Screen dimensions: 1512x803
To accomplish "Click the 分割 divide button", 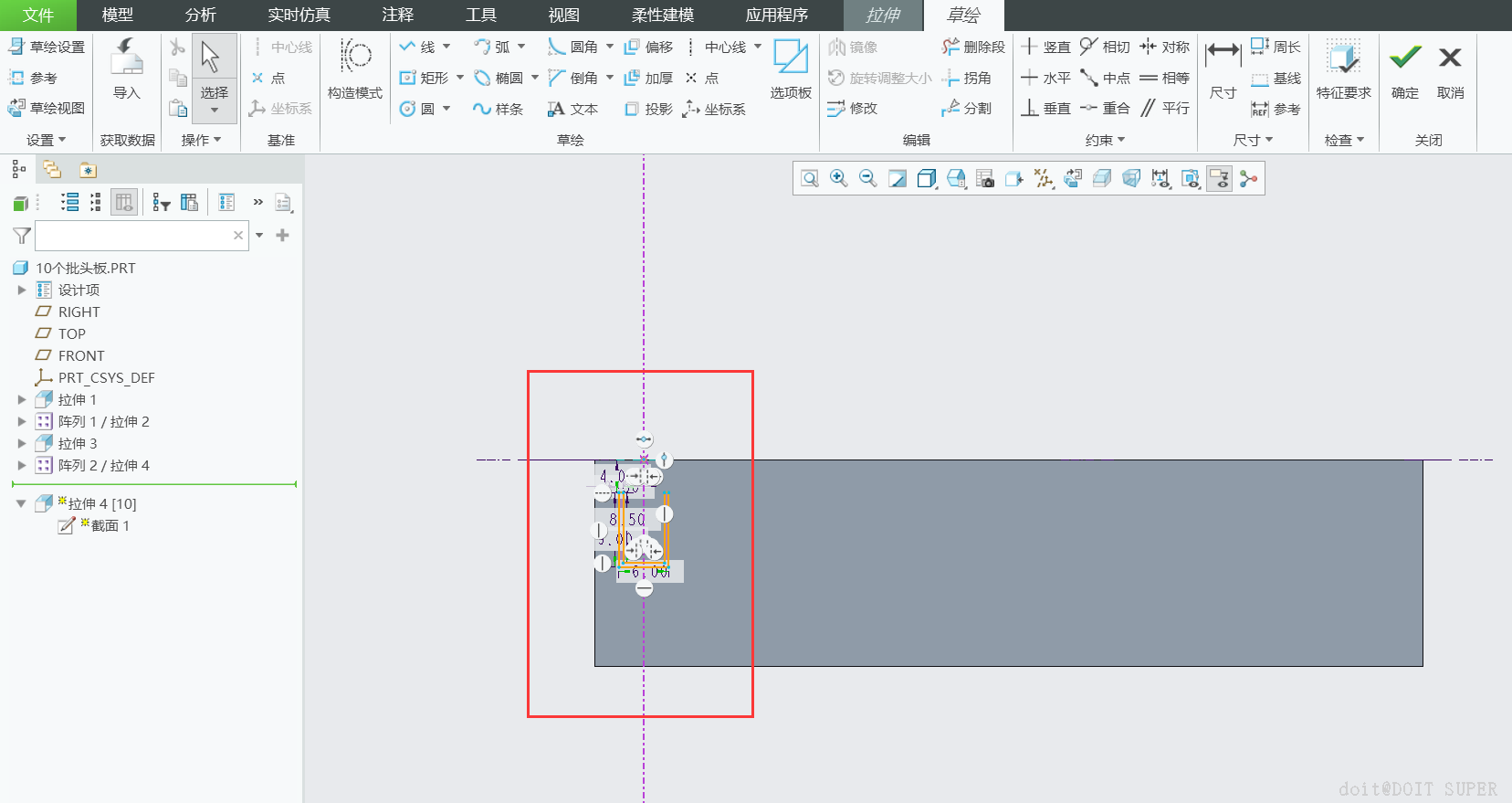I will point(966,108).
